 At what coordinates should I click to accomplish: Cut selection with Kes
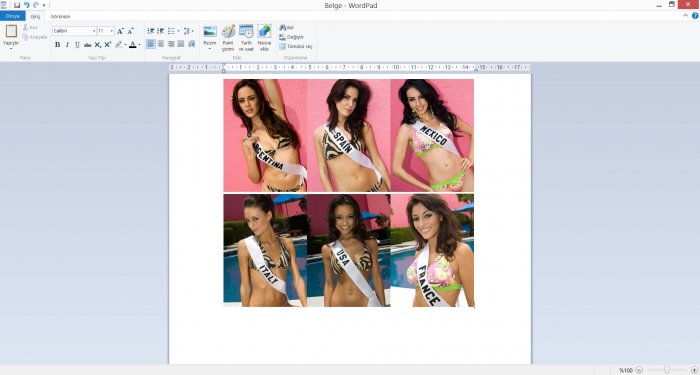click(30, 28)
